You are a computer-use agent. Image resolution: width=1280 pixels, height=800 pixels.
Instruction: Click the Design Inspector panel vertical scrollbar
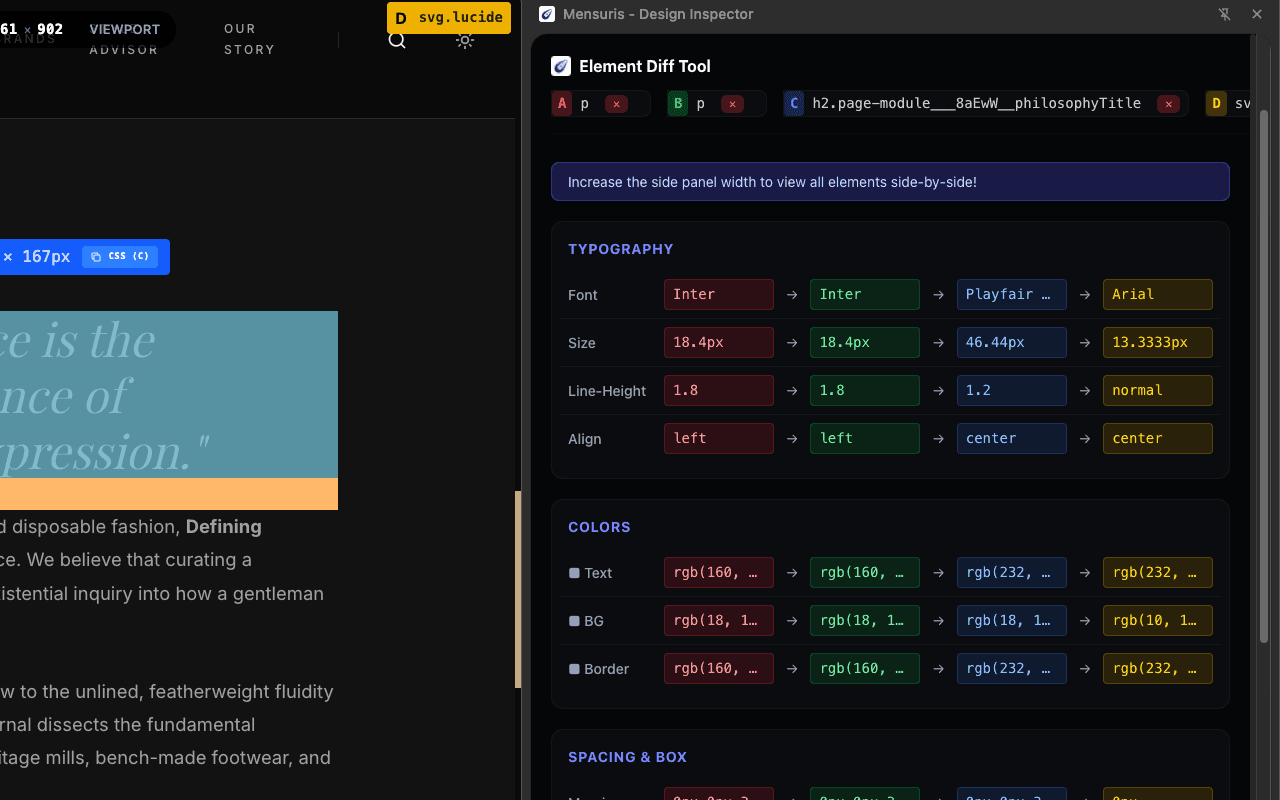point(1264,375)
